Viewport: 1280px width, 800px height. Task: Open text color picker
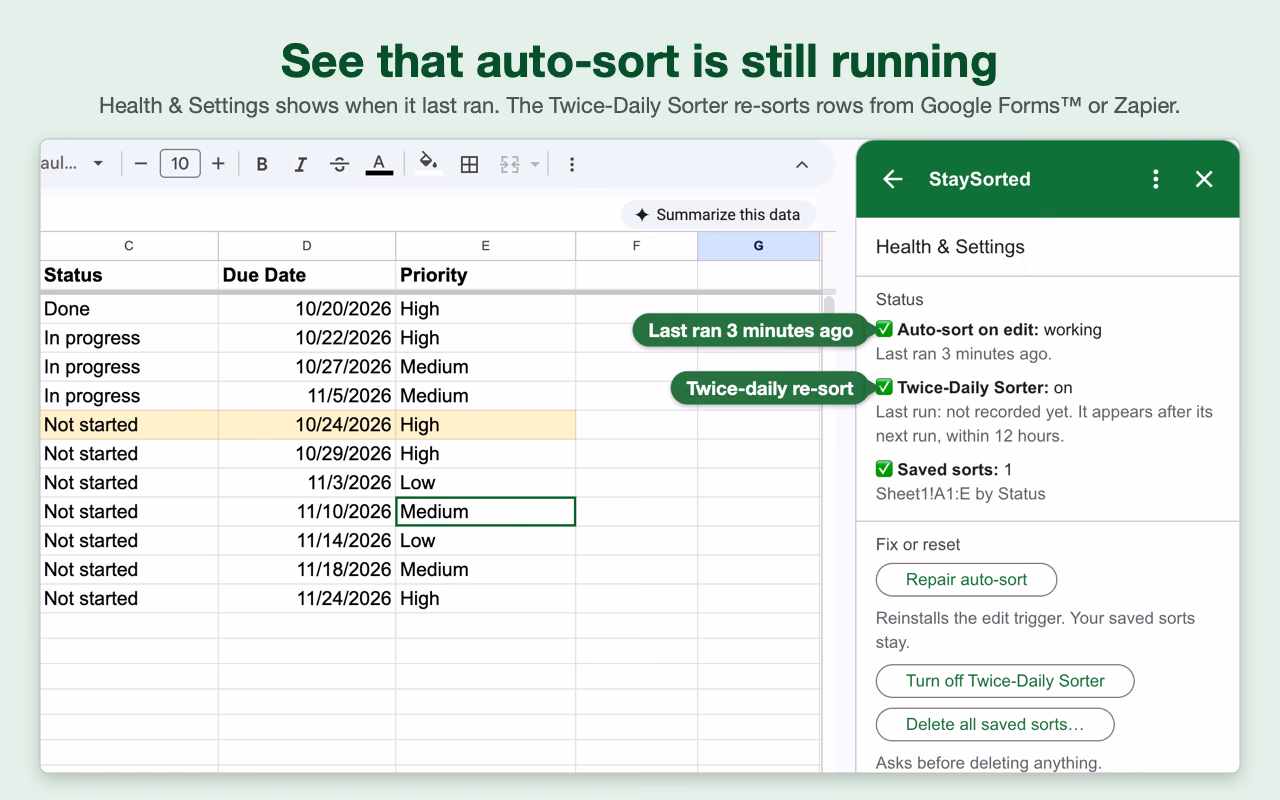(379, 164)
